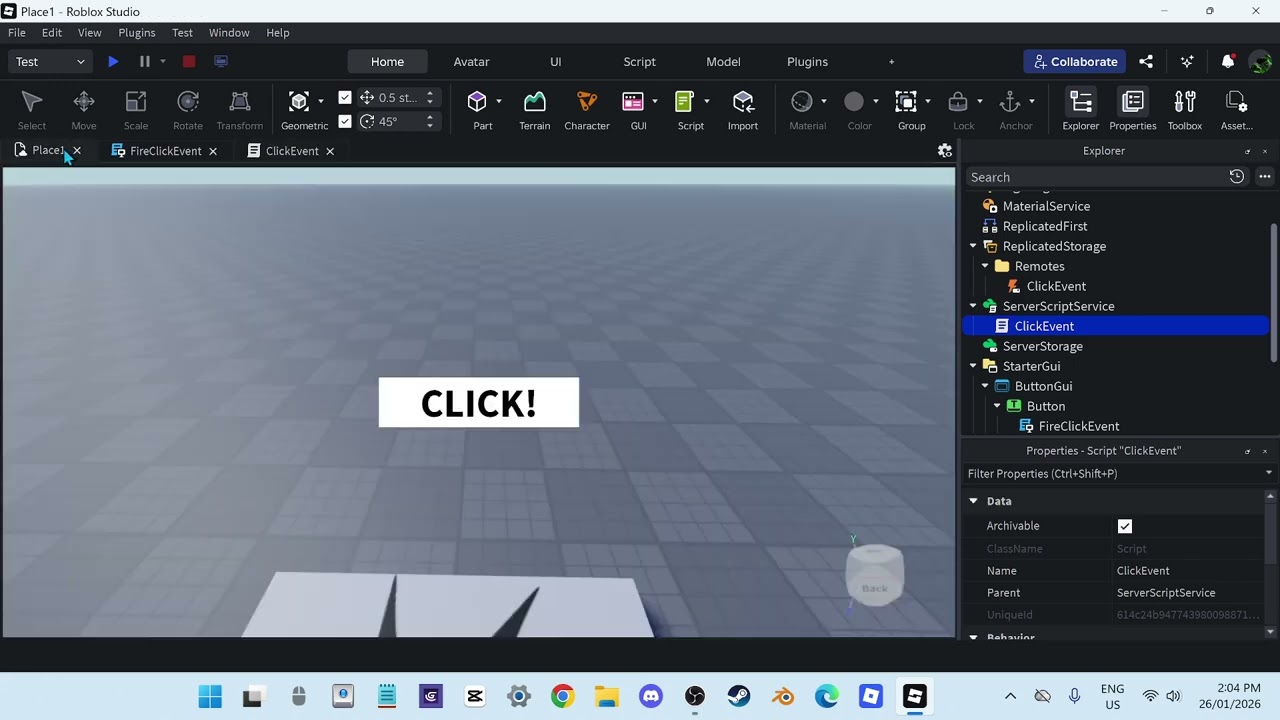Open the Toolbox panel
The height and width of the screenshot is (720, 1280).
point(1185,110)
